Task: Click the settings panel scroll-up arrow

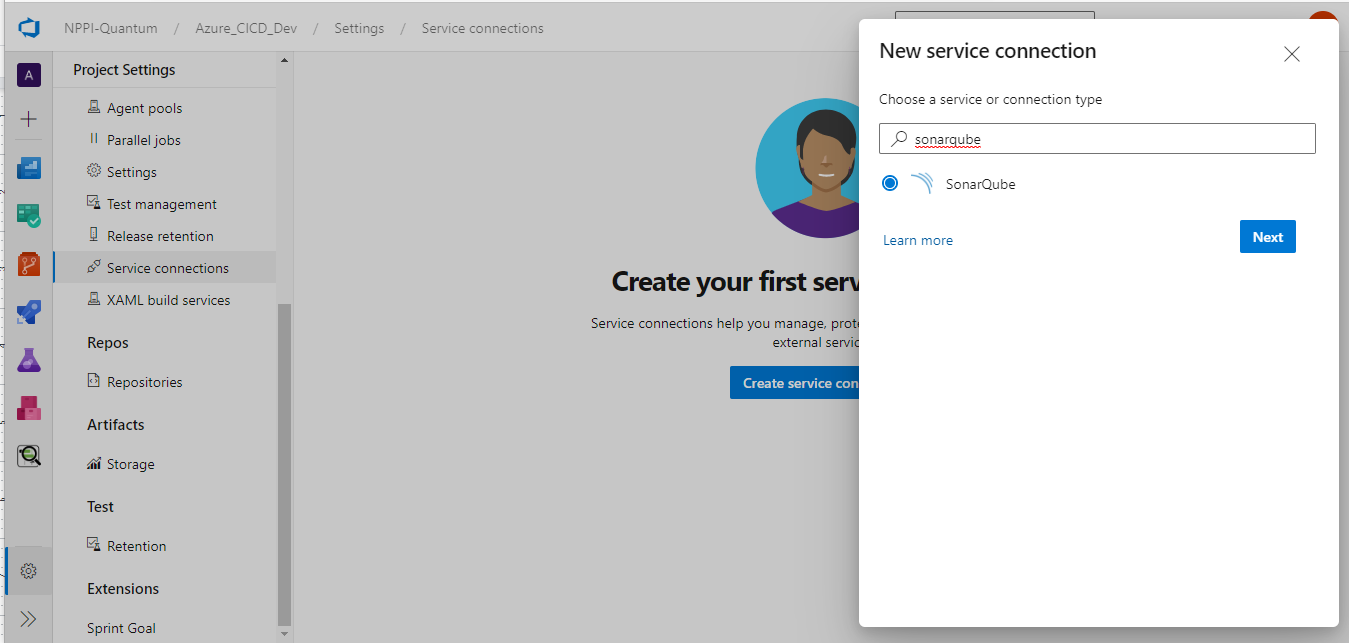Action: pos(284,60)
